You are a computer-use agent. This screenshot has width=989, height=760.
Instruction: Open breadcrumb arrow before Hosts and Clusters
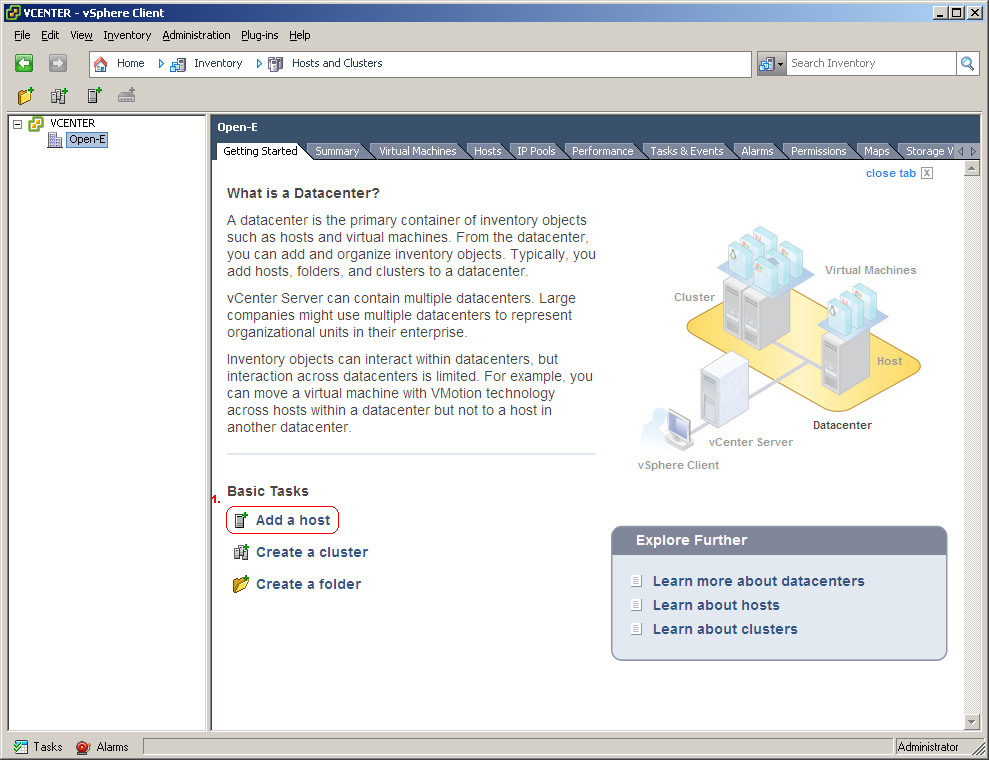coord(259,64)
